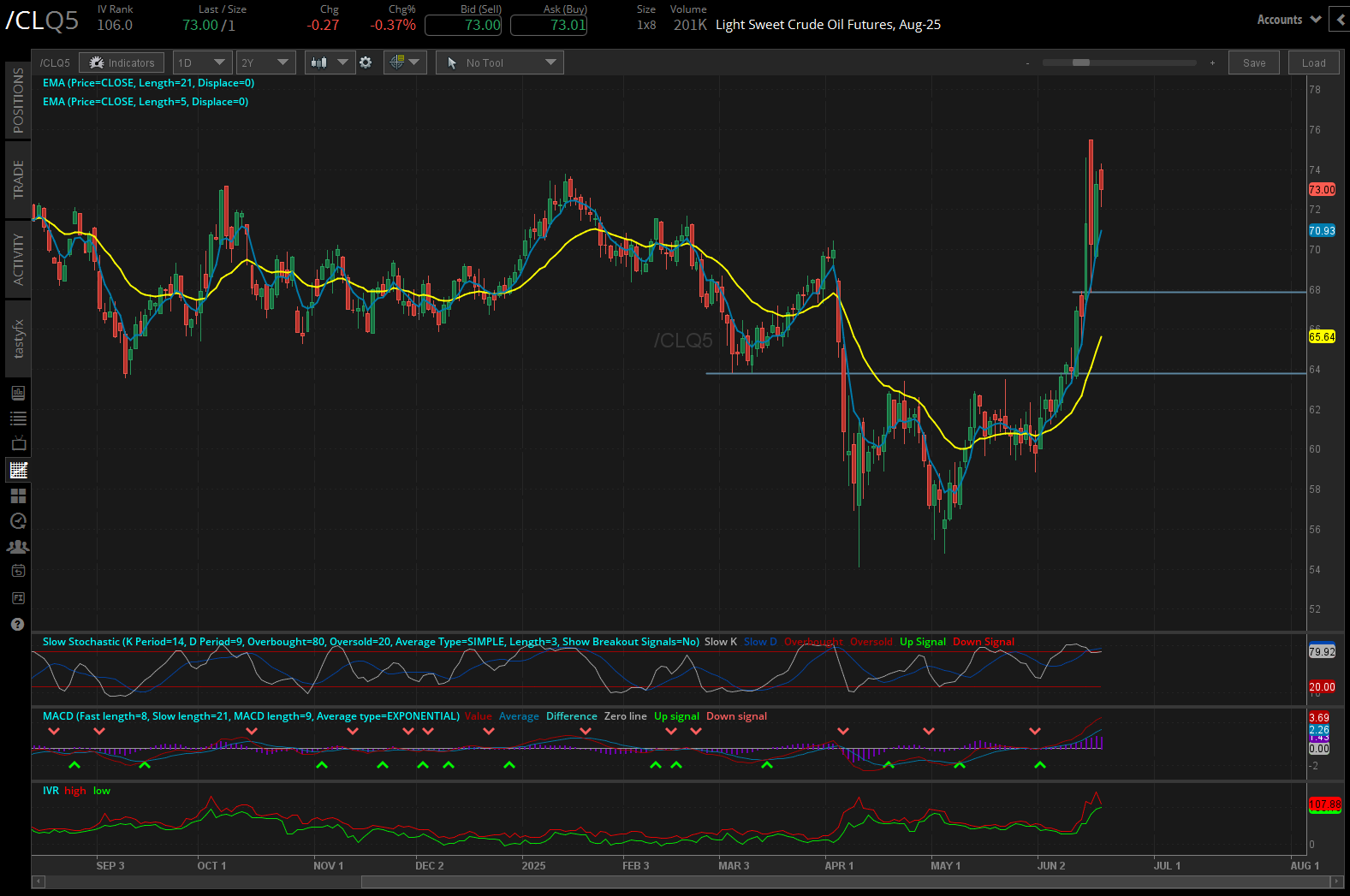
Task: Click the JUN 2 date axis label
Action: 1051,865
